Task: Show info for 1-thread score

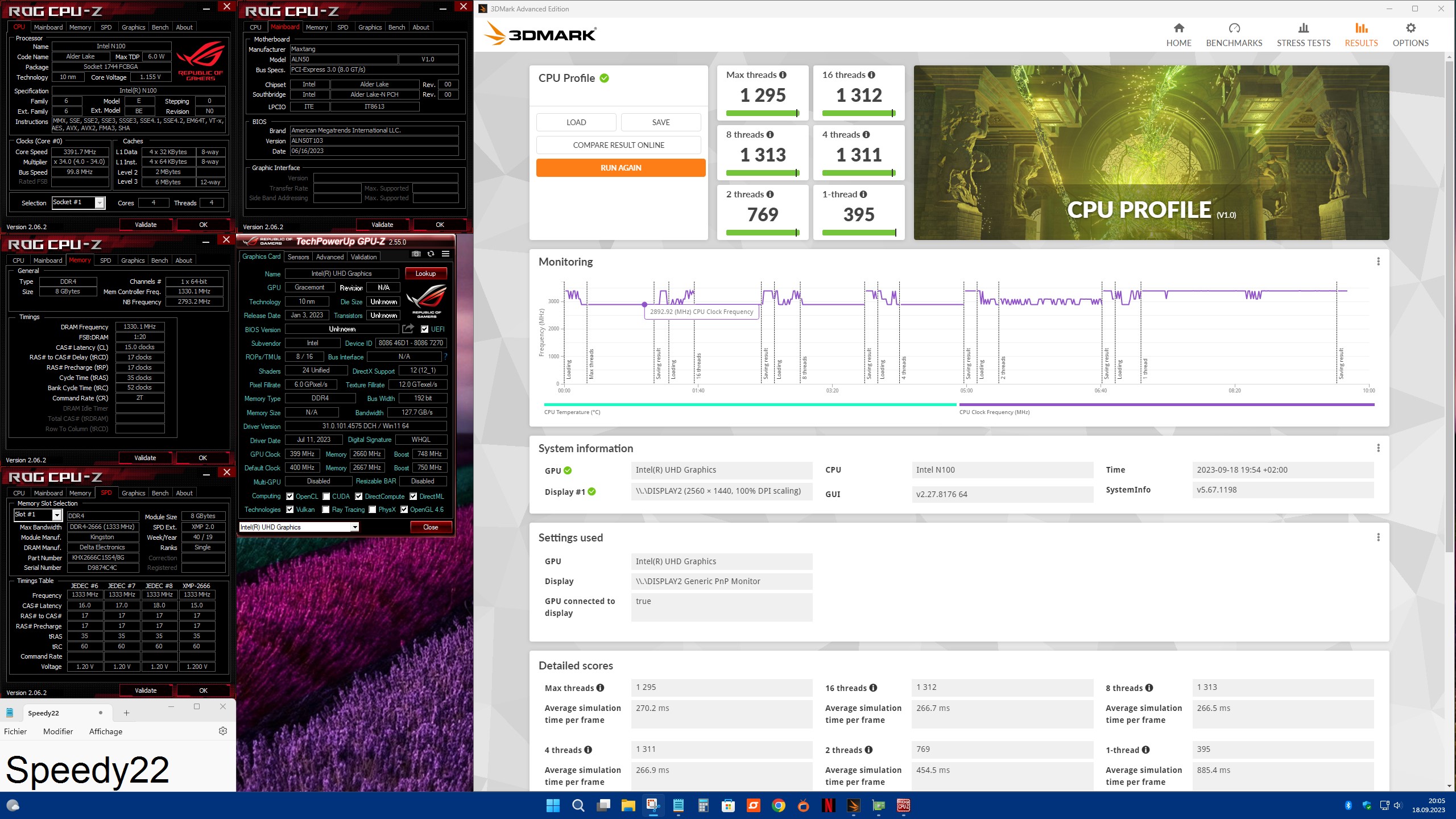Action: click(x=863, y=194)
